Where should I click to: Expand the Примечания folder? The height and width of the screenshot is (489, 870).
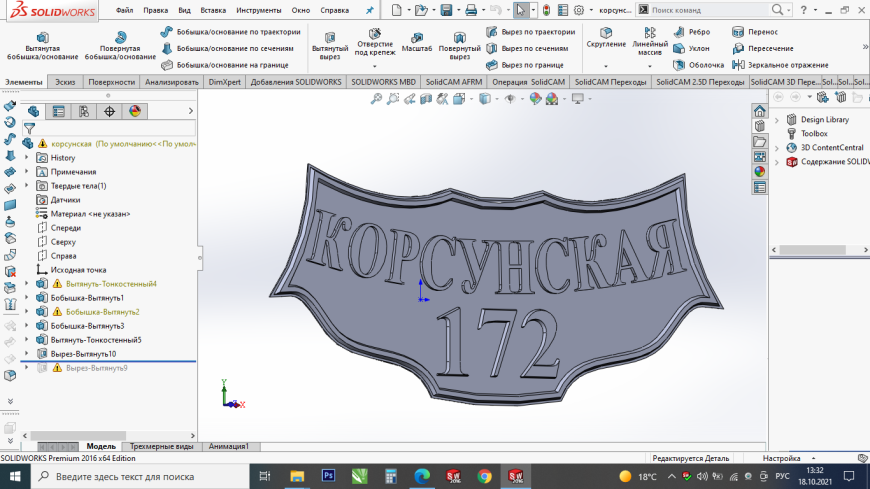tap(27, 172)
